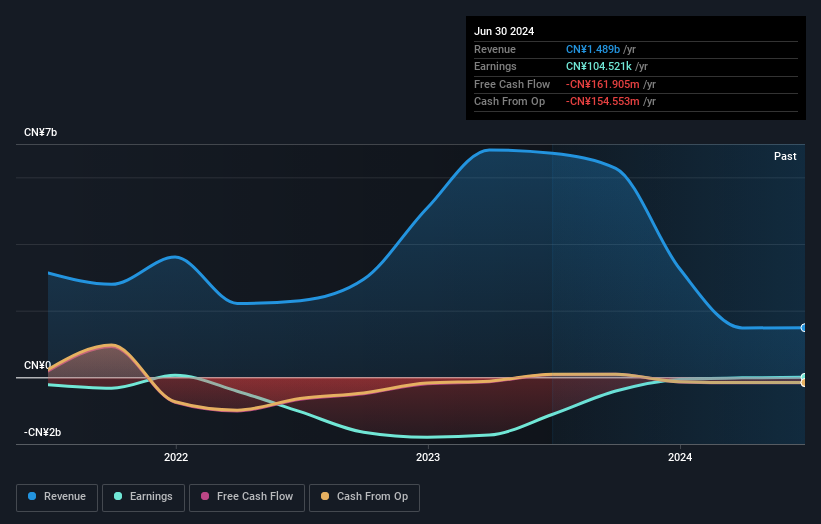The height and width of the screenshot is (524, 821).
Task: Click the CN¥104.521k earnings value
Action: 598,66
